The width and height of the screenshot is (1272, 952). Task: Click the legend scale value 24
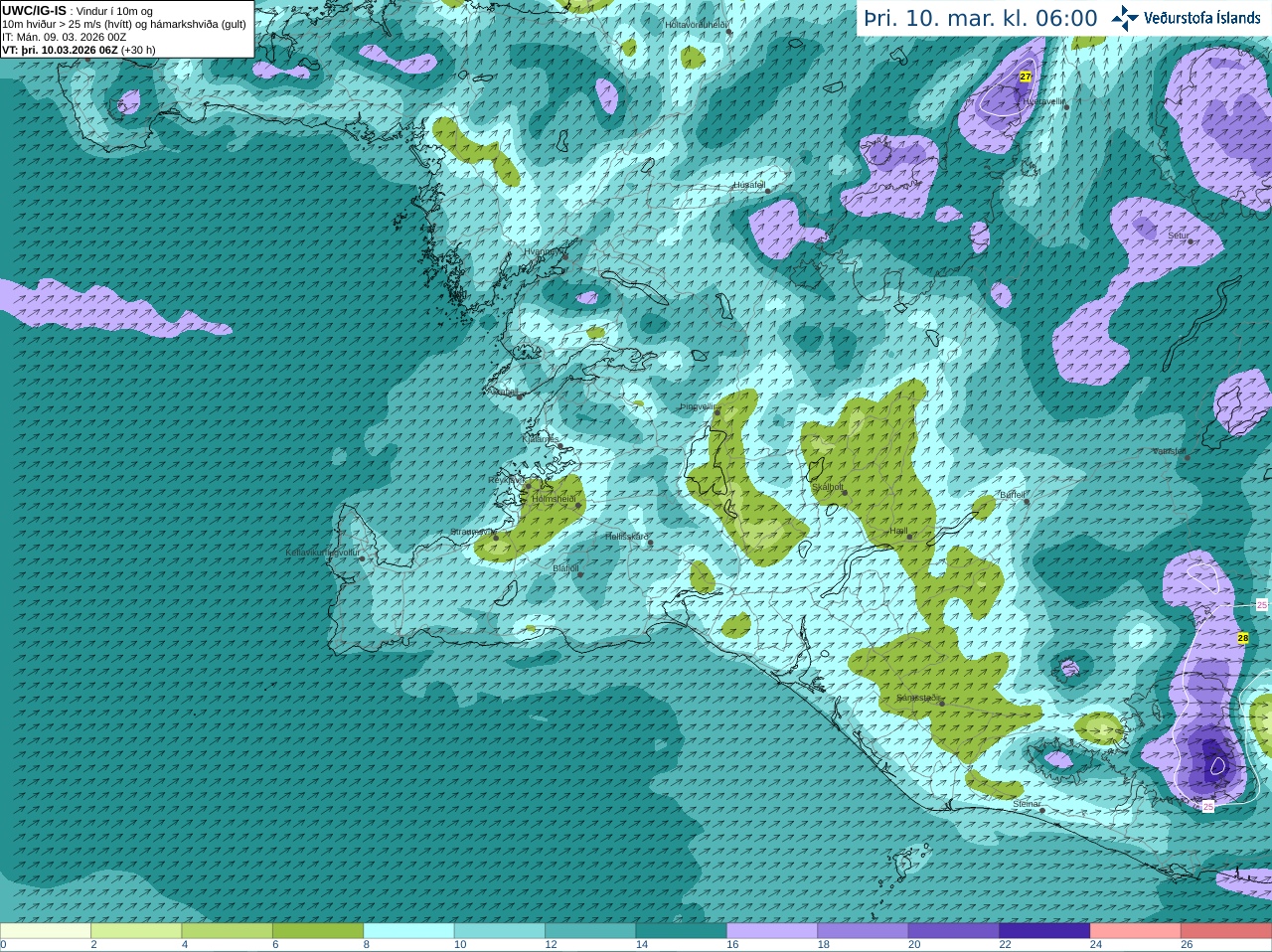point(1096,945)
